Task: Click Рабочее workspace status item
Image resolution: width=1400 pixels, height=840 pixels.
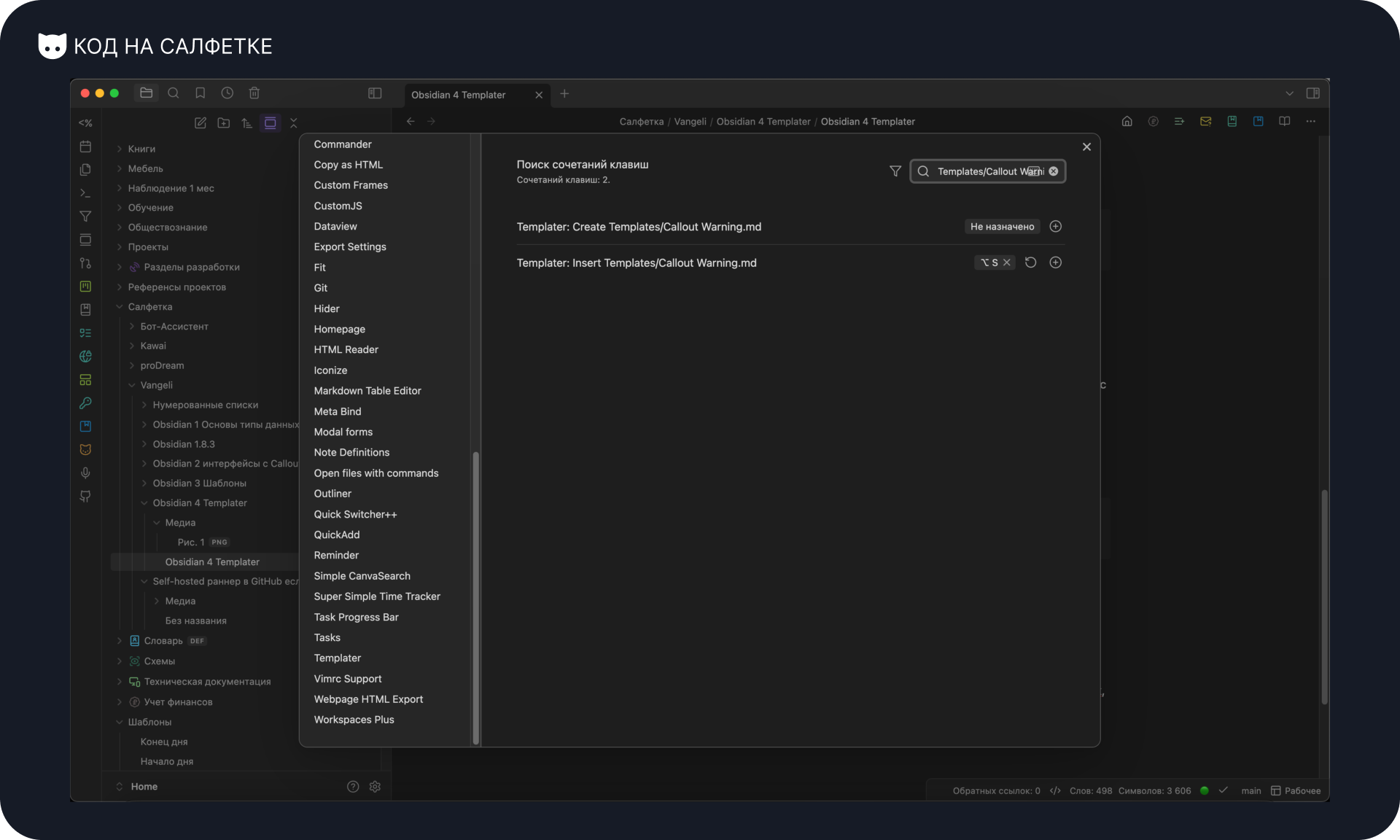Action: click(1296, 790)
